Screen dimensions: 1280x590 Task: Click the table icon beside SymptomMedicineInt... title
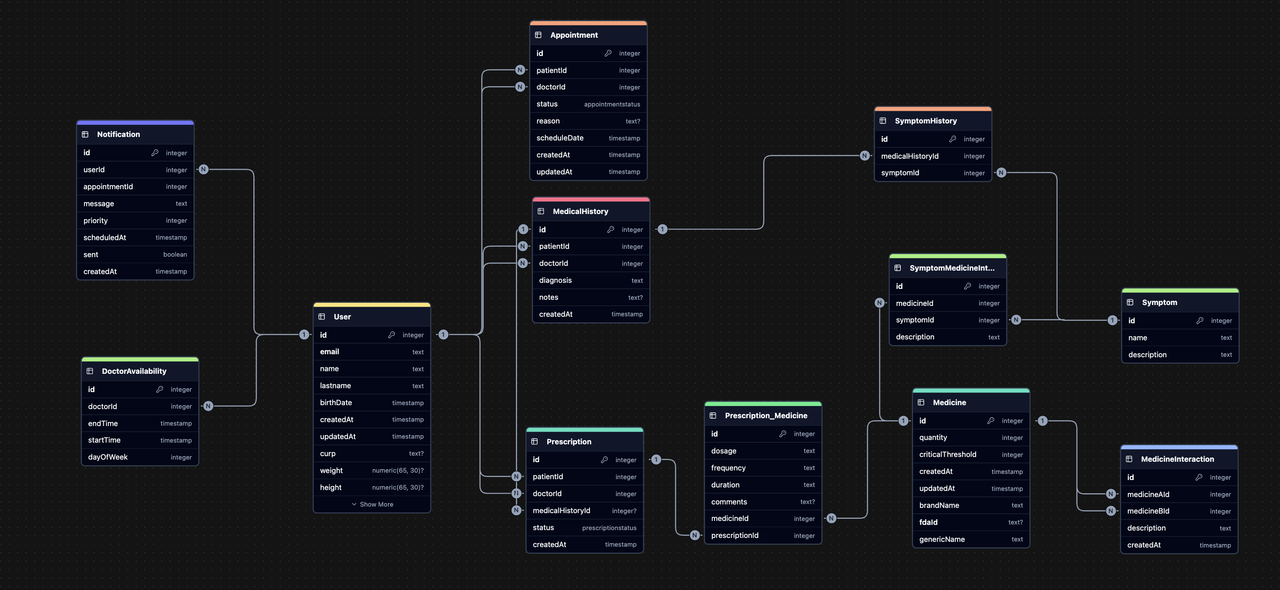pos(898,268)
